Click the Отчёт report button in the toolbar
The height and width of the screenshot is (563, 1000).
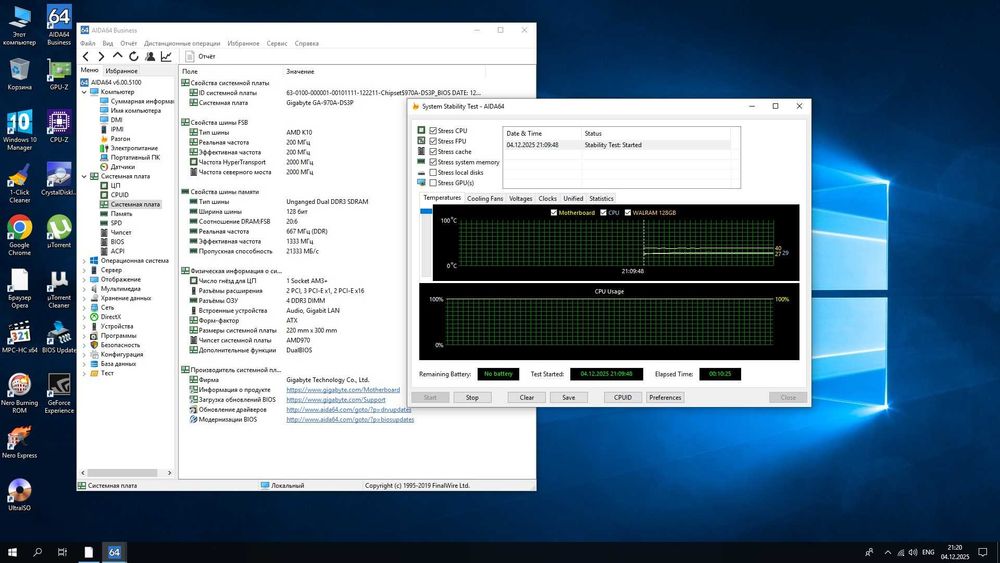(200, 57)
